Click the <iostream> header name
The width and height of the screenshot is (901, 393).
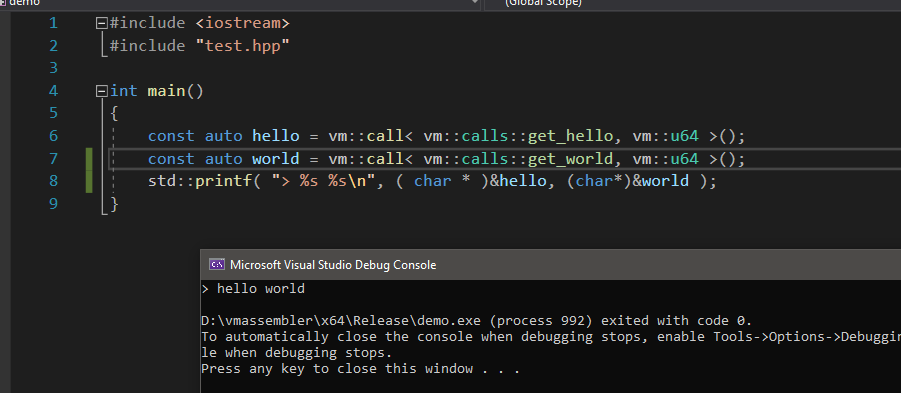[x=242, y=24]
